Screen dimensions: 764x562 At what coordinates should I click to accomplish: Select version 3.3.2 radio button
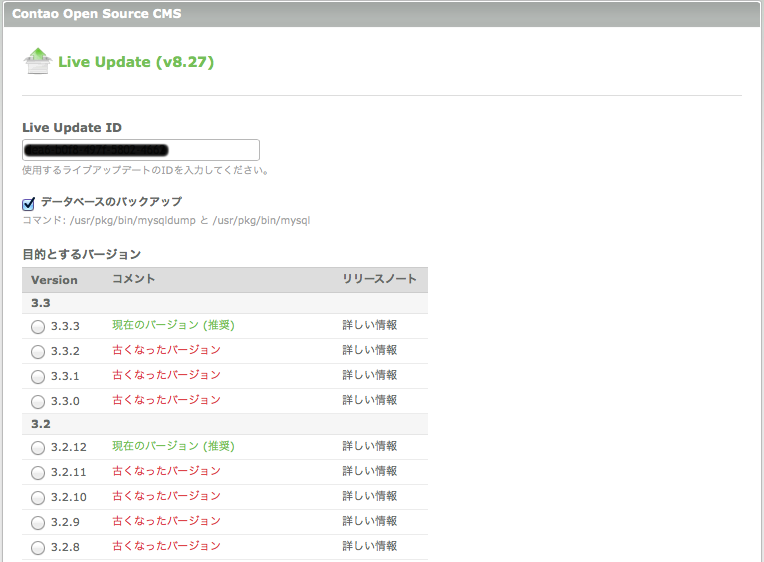pyautogui.click(x=38, y=351)
